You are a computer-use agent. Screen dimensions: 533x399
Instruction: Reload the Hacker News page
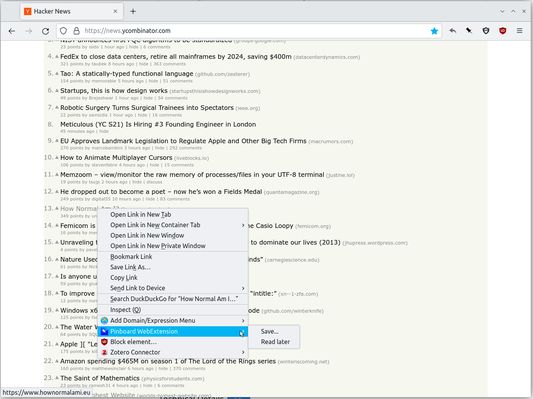click(x=45, y=31)
